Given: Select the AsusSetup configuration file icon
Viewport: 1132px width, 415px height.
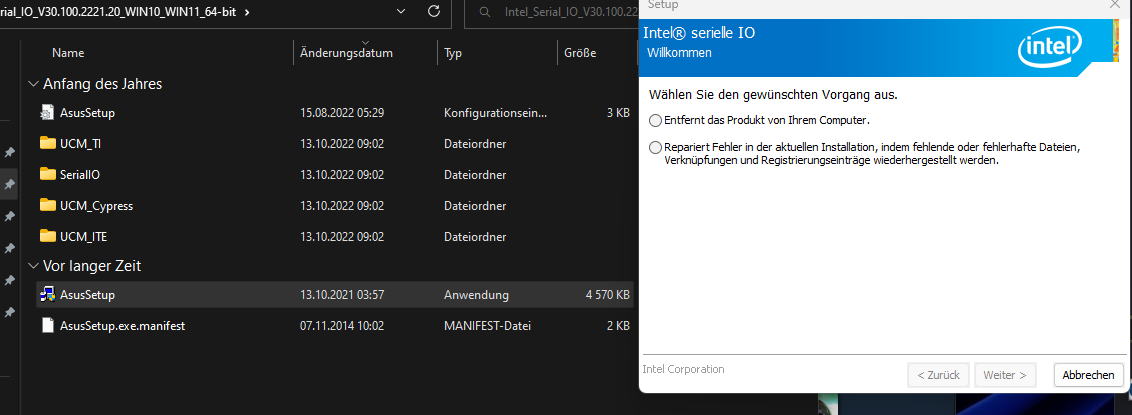Looking at the screenshot, I should [48, 113].
